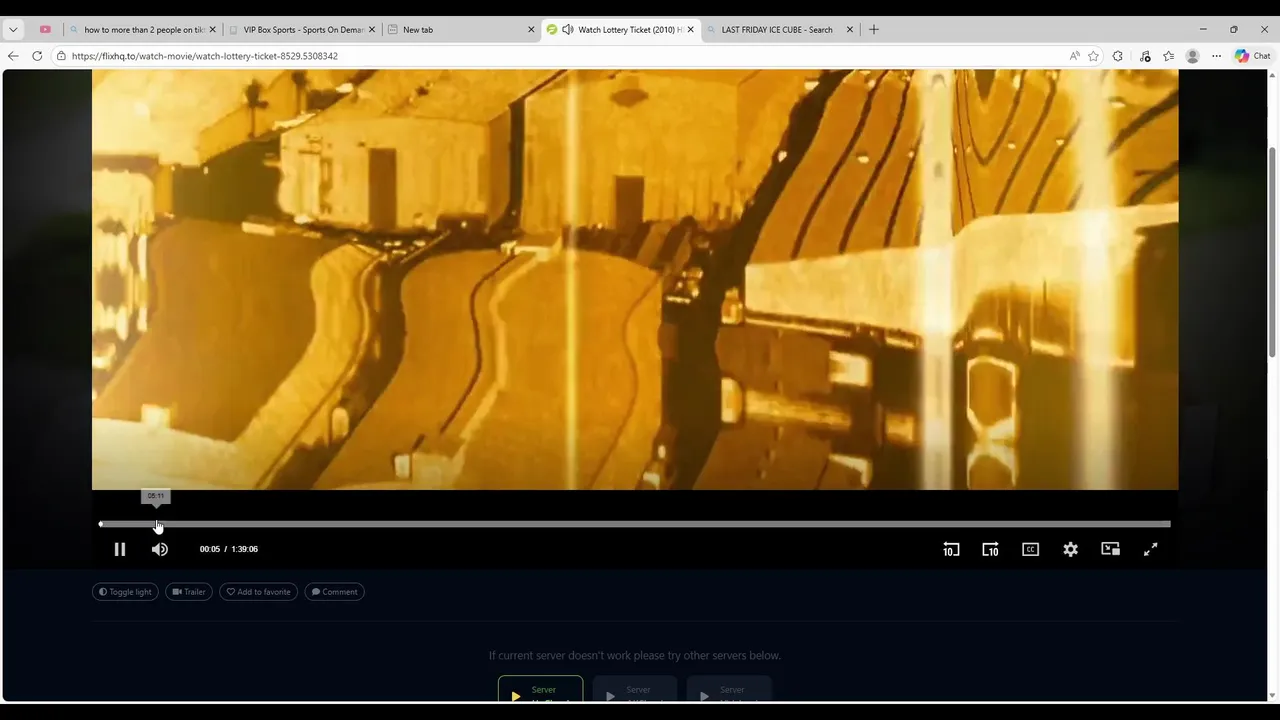Viewport: 1280px width, 720px height.
Task: Enter fullscreen video mode
Action: (1151, 549)
